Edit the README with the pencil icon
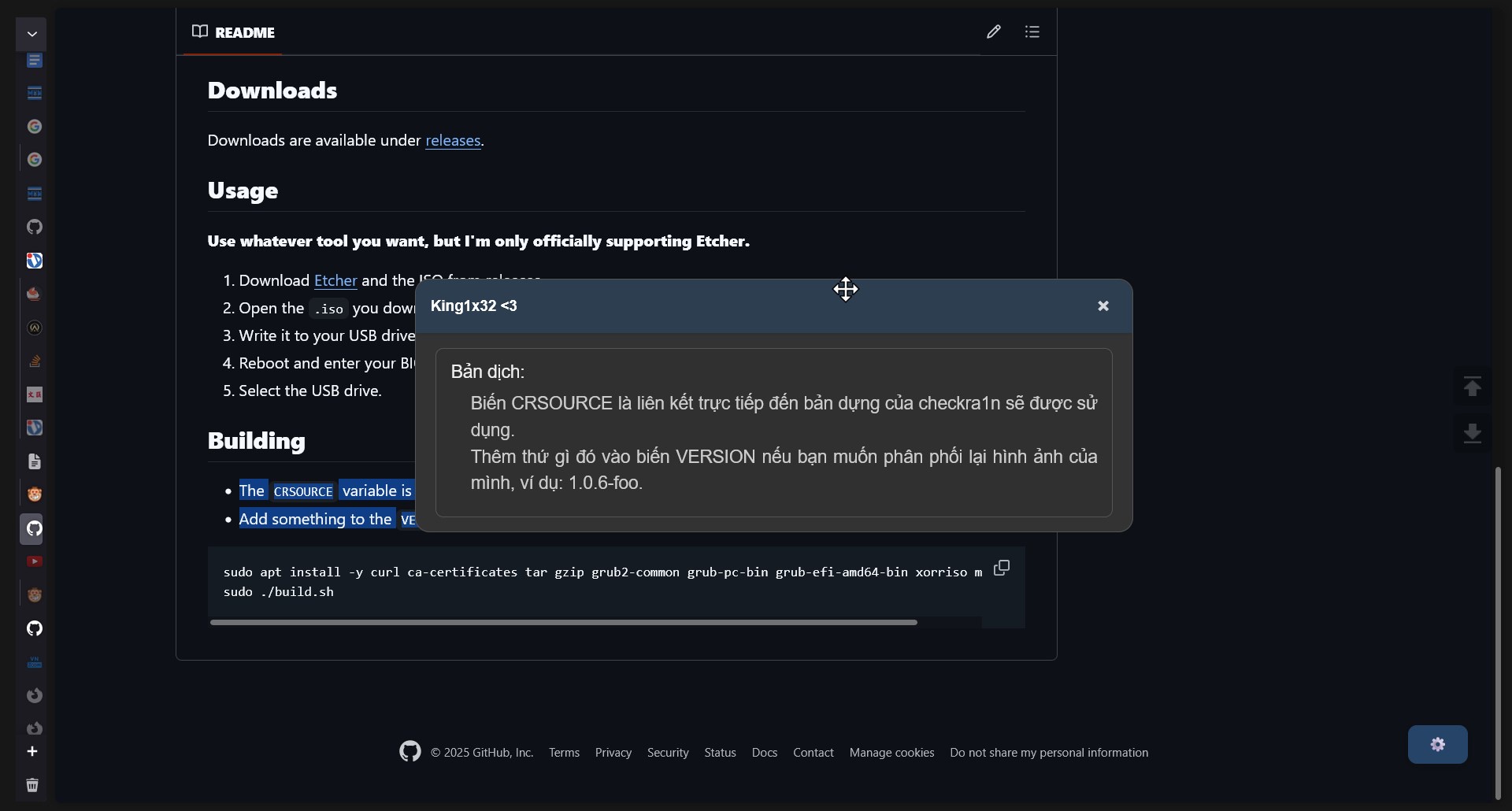 (994, 31)
